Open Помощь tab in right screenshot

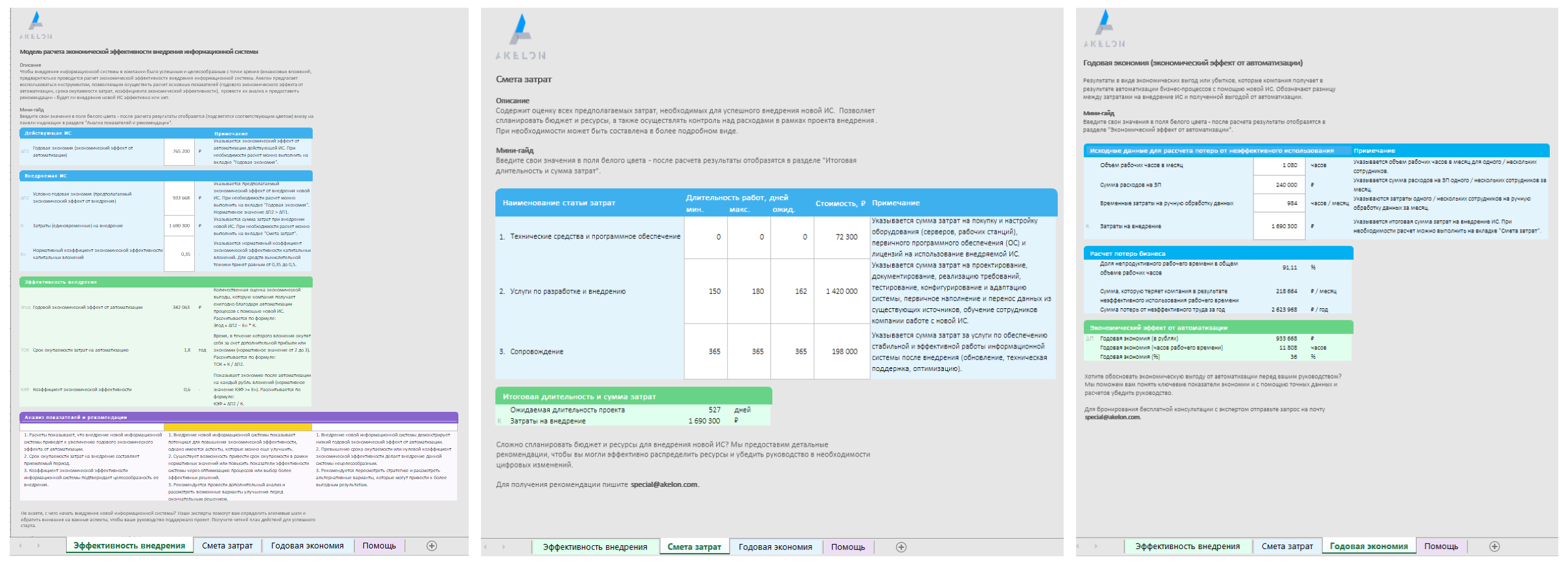tap(1441, 547)
